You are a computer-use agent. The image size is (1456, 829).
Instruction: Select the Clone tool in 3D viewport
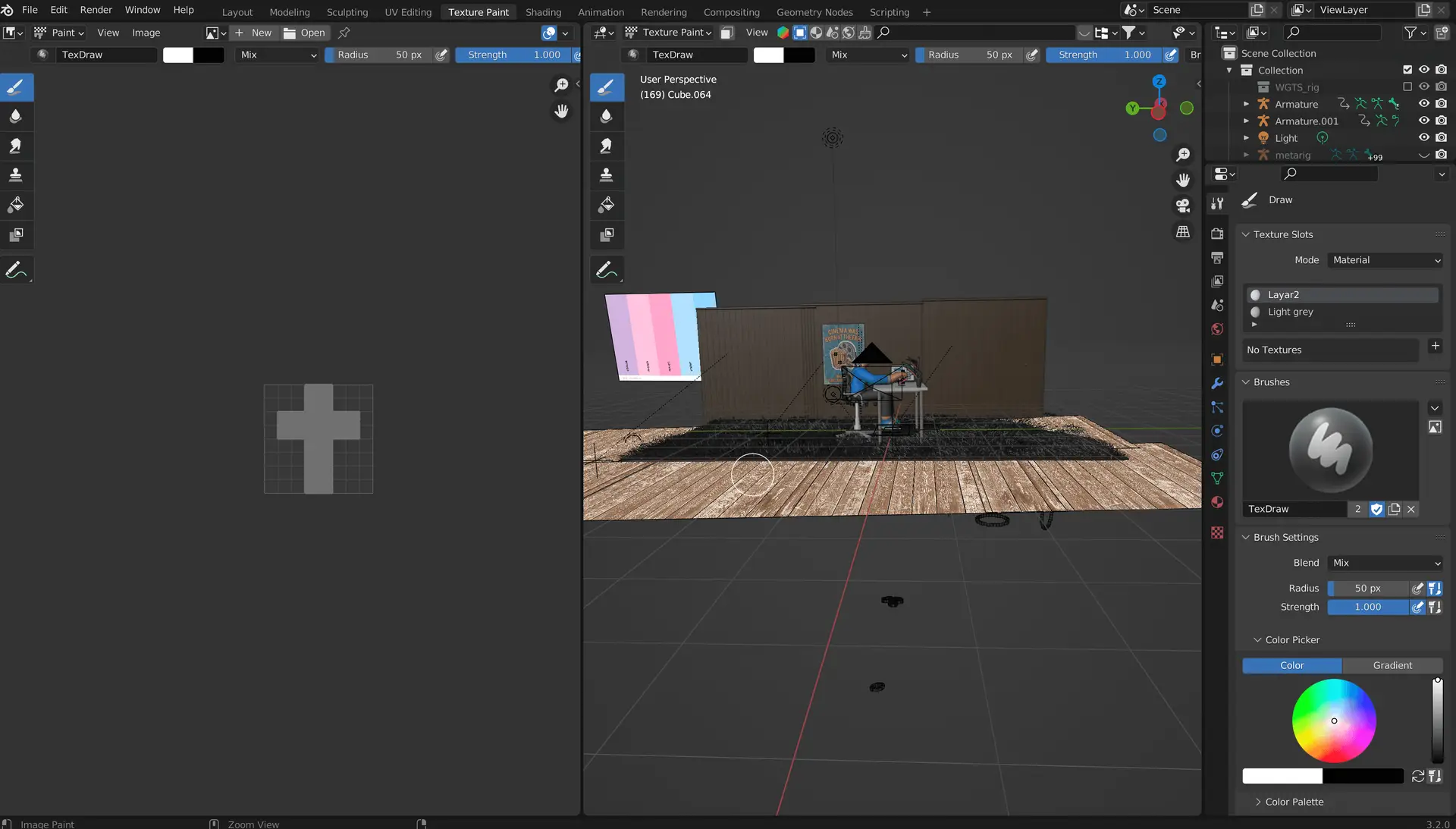(x=606, y=175)
